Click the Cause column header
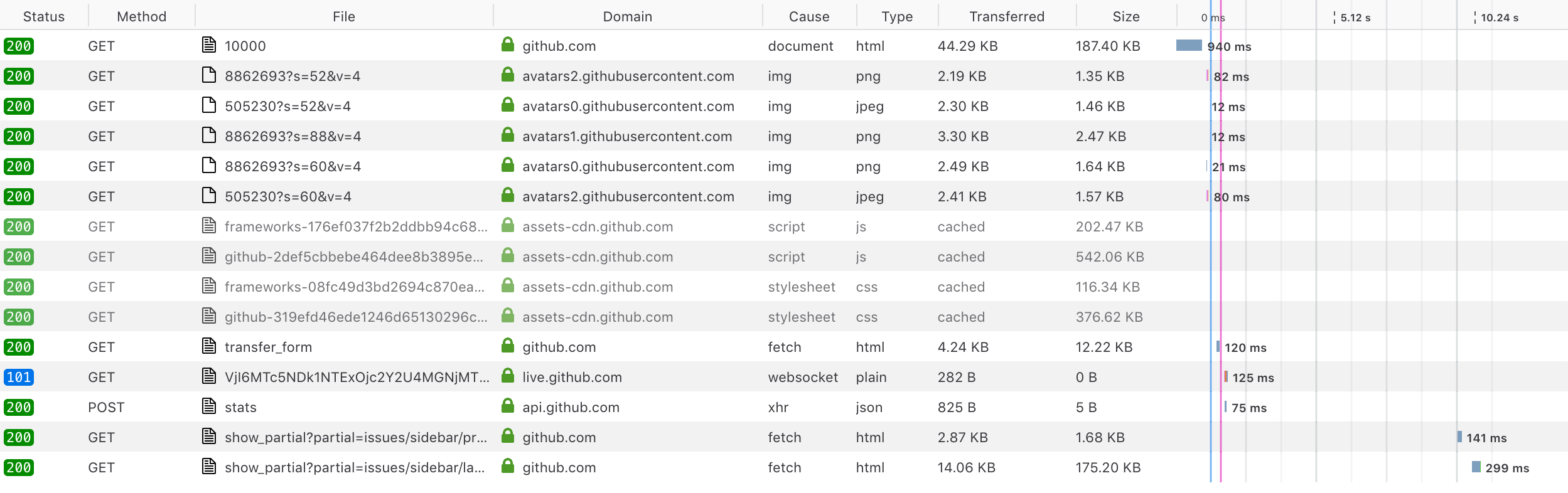 808,16
